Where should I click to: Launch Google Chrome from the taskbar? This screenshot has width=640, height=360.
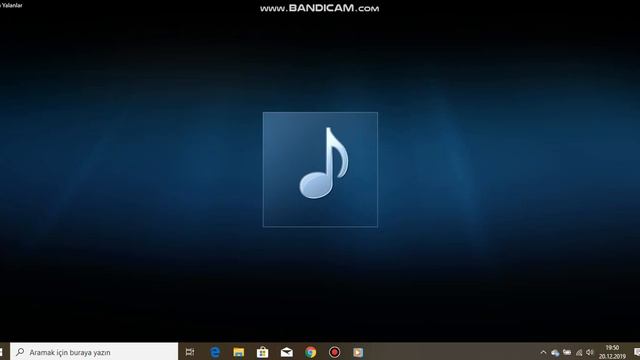click(x=311, y=352)
